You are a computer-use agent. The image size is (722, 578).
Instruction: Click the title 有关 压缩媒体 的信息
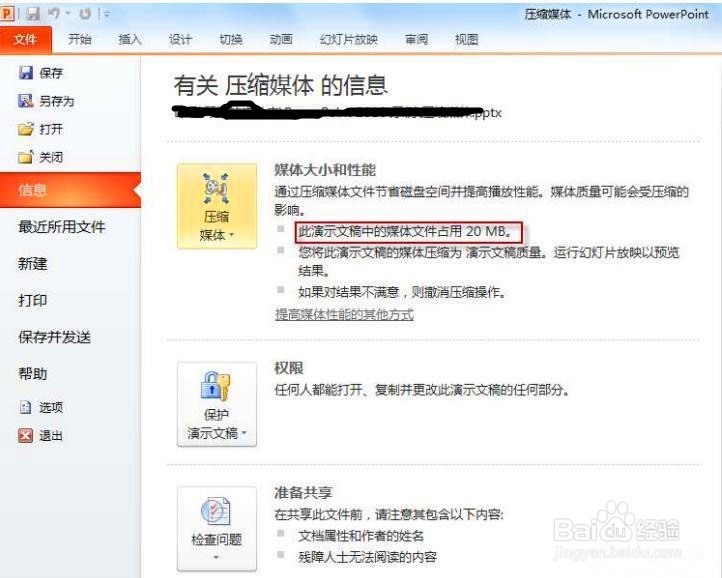280,86
